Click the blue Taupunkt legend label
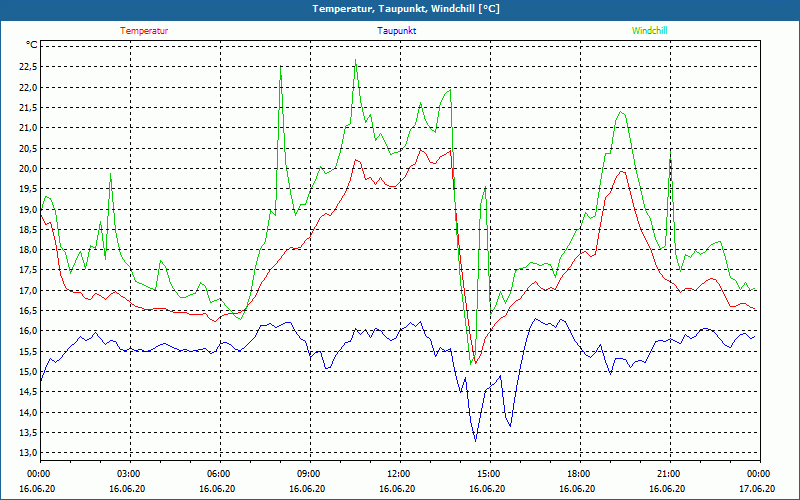The image size is (800, 500). (x=396, y=31)
